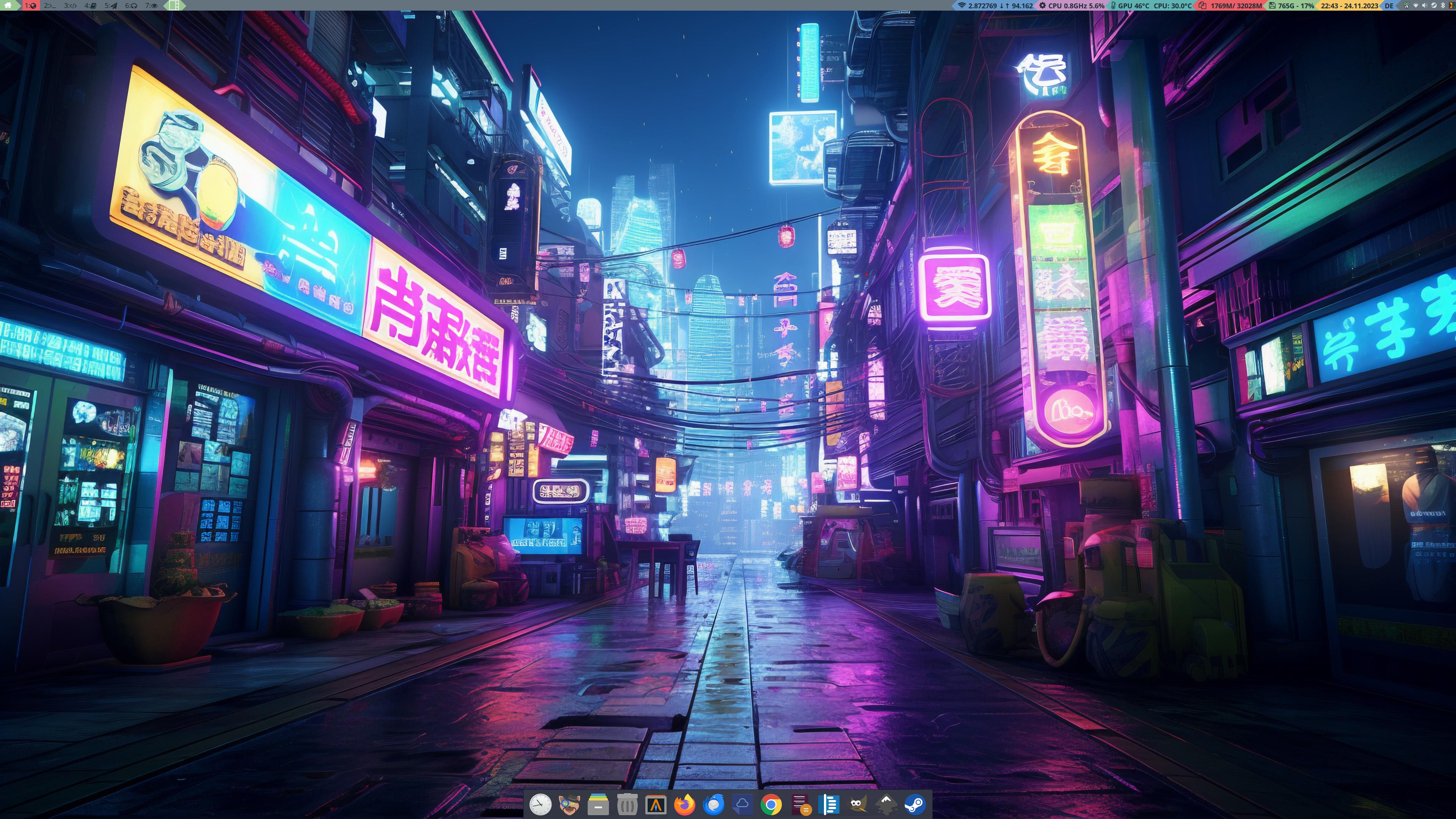Open the file manager drawer icon
The image size is (1456, 819).
pos(598,804)
